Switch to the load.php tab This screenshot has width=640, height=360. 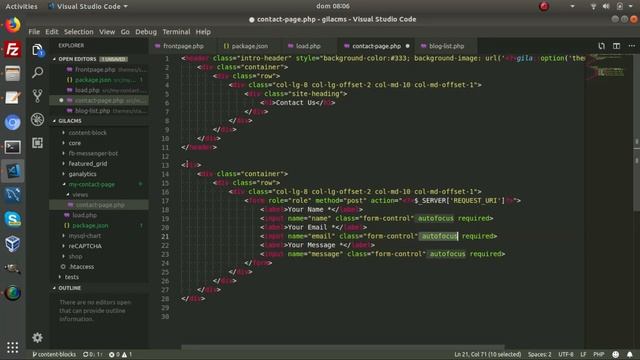(308, 46)
